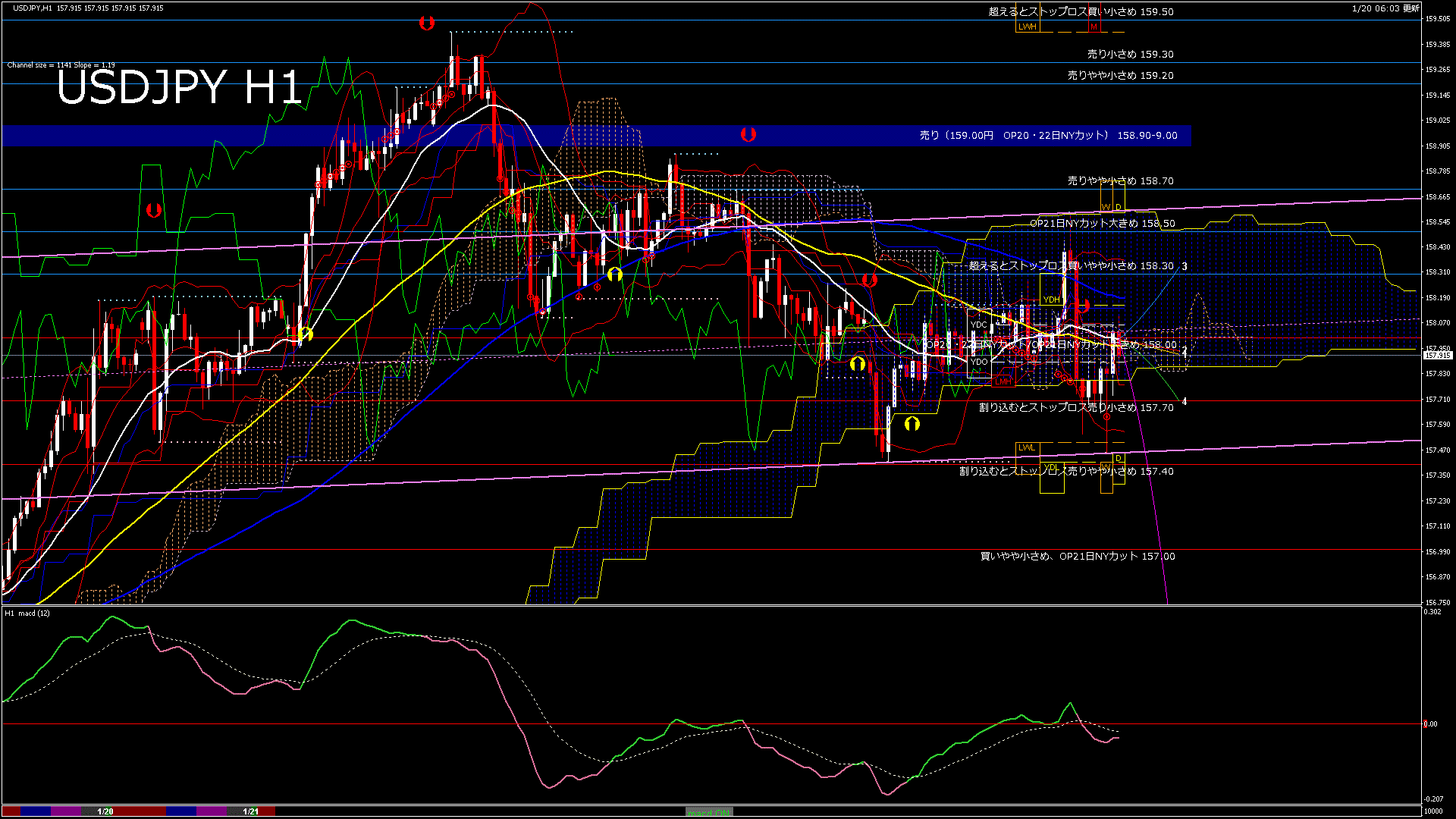The height and width of the screenshot is (819, 1456).
Task: Click the 1/20 date marker on bottom bar
Action: [x=105, y=811]
